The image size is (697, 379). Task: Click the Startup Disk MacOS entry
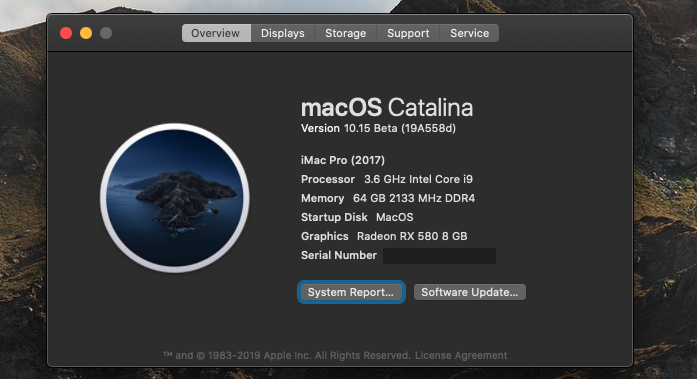click(x=357, y=217)
